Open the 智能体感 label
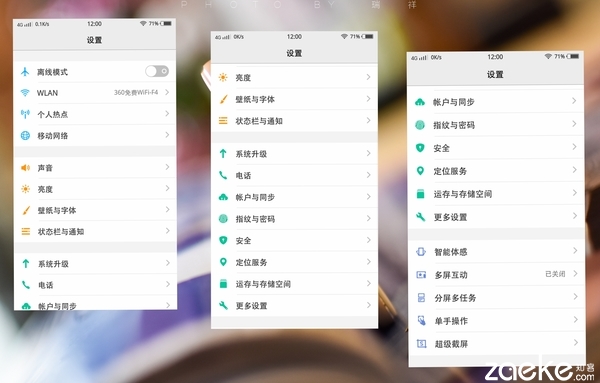The width and height of the screenshot is (600, 383). point(451,252)
